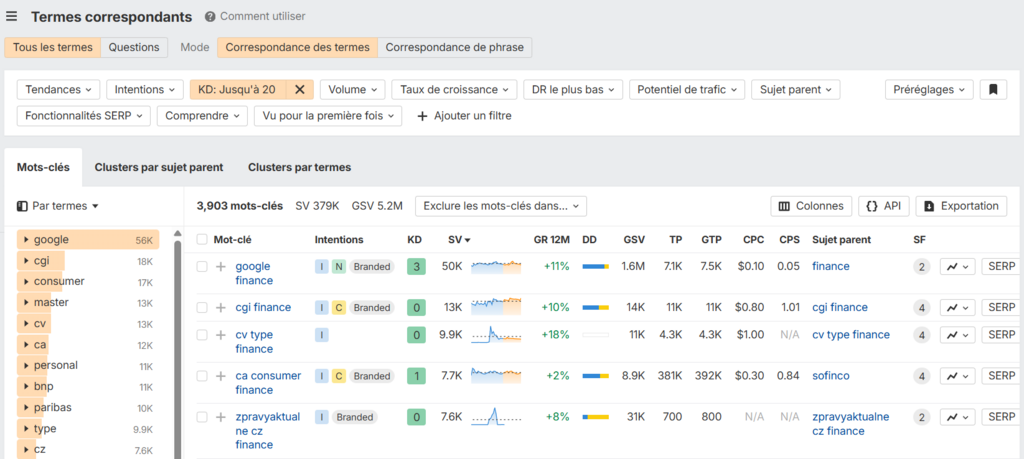The height and width of the screenshot is (459, 1024).
Task: Open the Préréglages dropdown
Action: (x=929, y=89)
